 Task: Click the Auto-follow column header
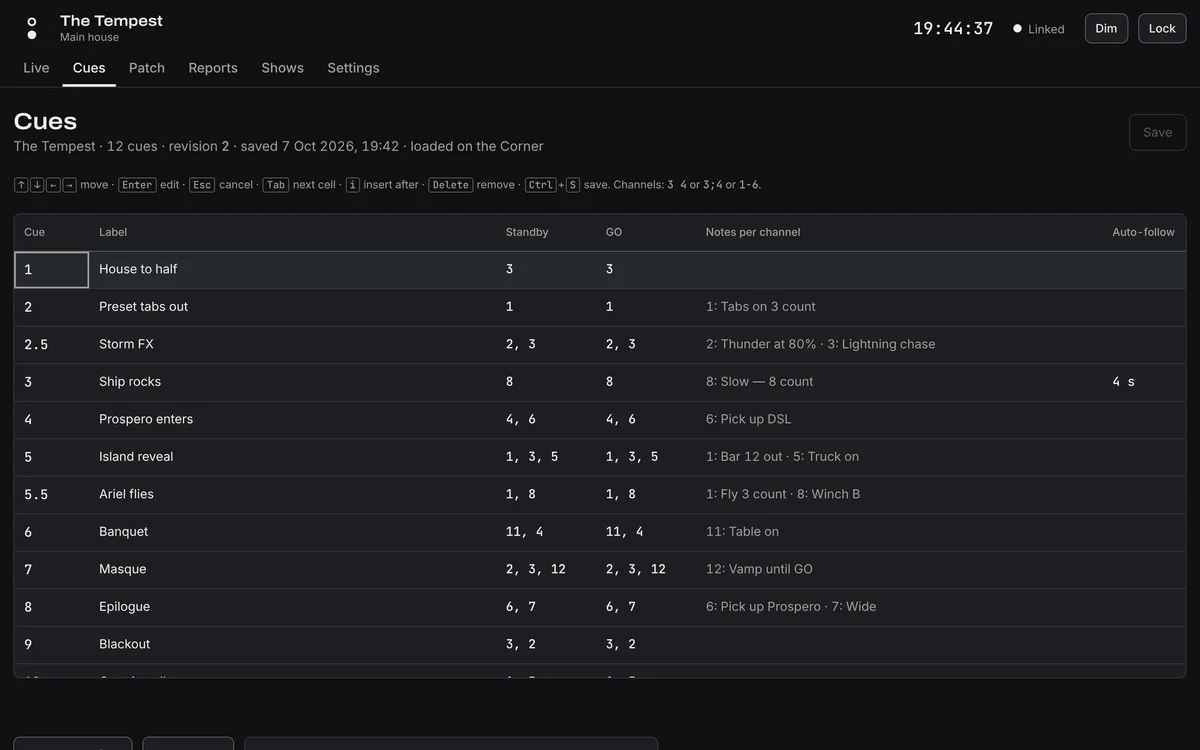click(1143, 232)
